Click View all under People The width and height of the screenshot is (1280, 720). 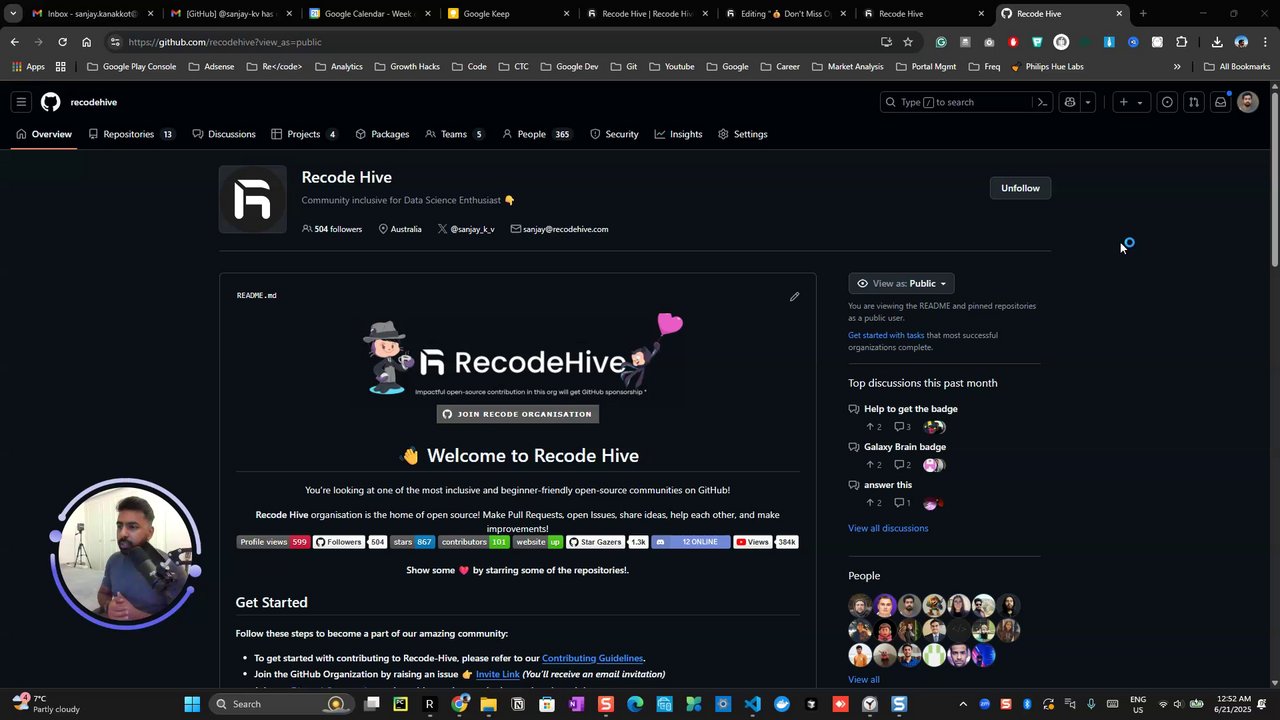pos(864,680)
